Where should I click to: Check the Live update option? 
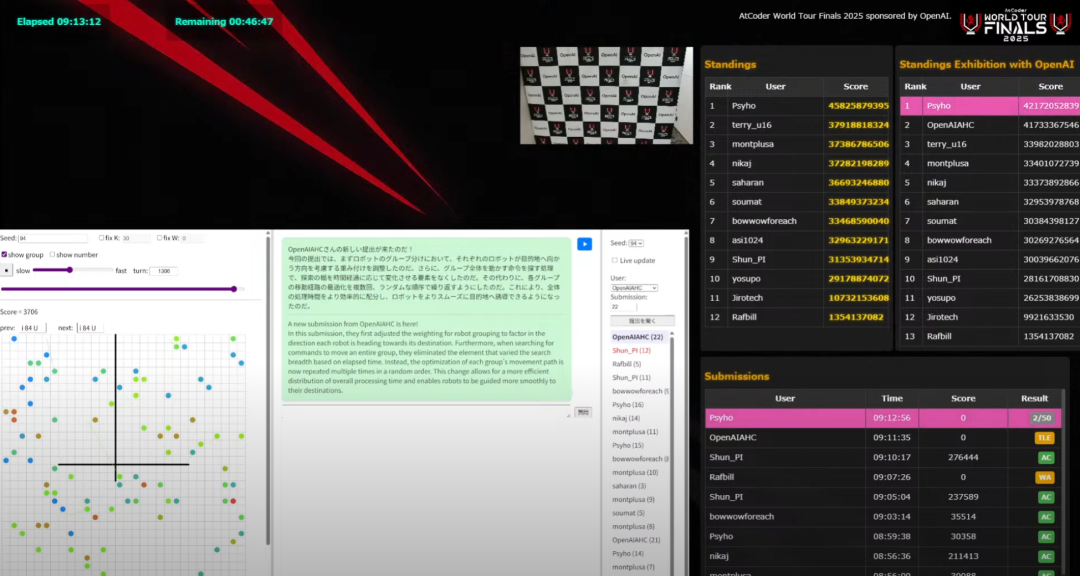614,260
